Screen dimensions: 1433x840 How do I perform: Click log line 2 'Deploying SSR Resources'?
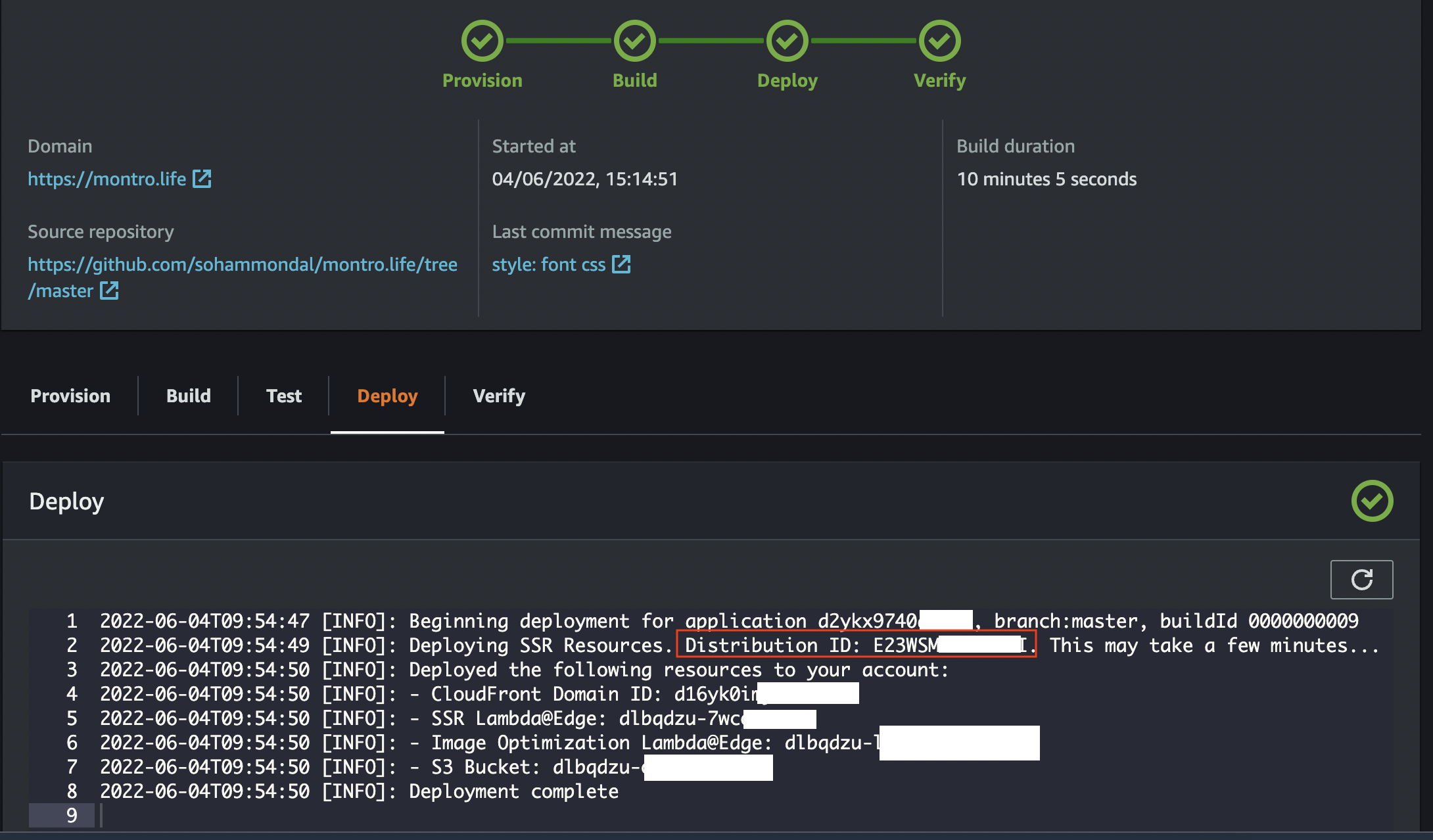[x=740, y=645]
